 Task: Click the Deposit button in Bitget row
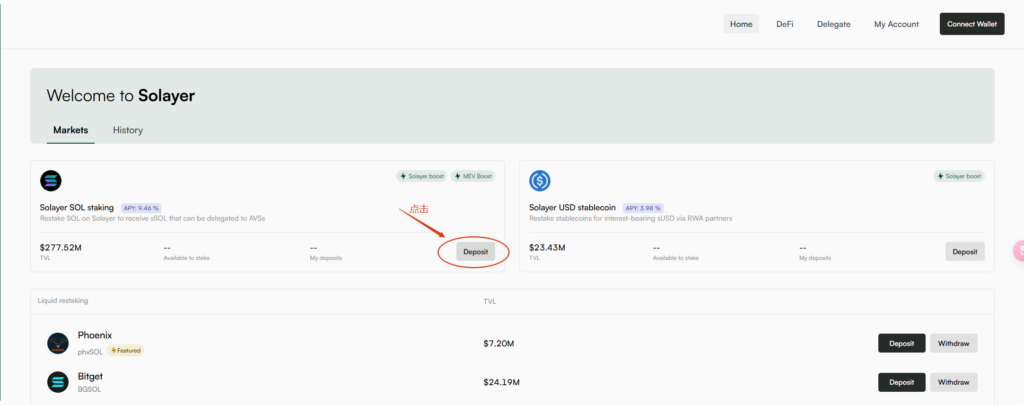point(901,382)
